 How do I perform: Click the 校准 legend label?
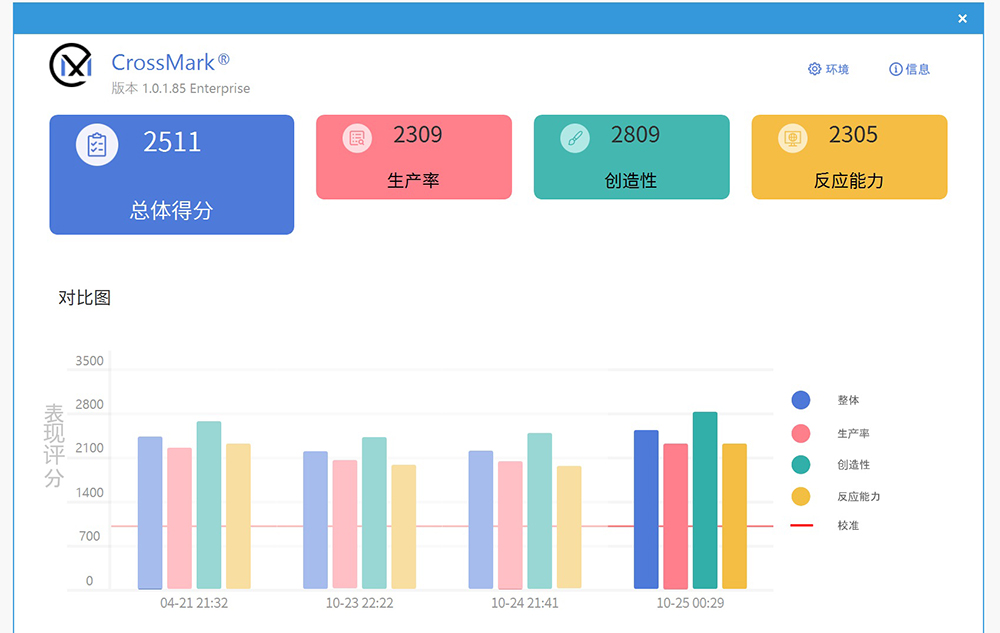click(848, 525)
